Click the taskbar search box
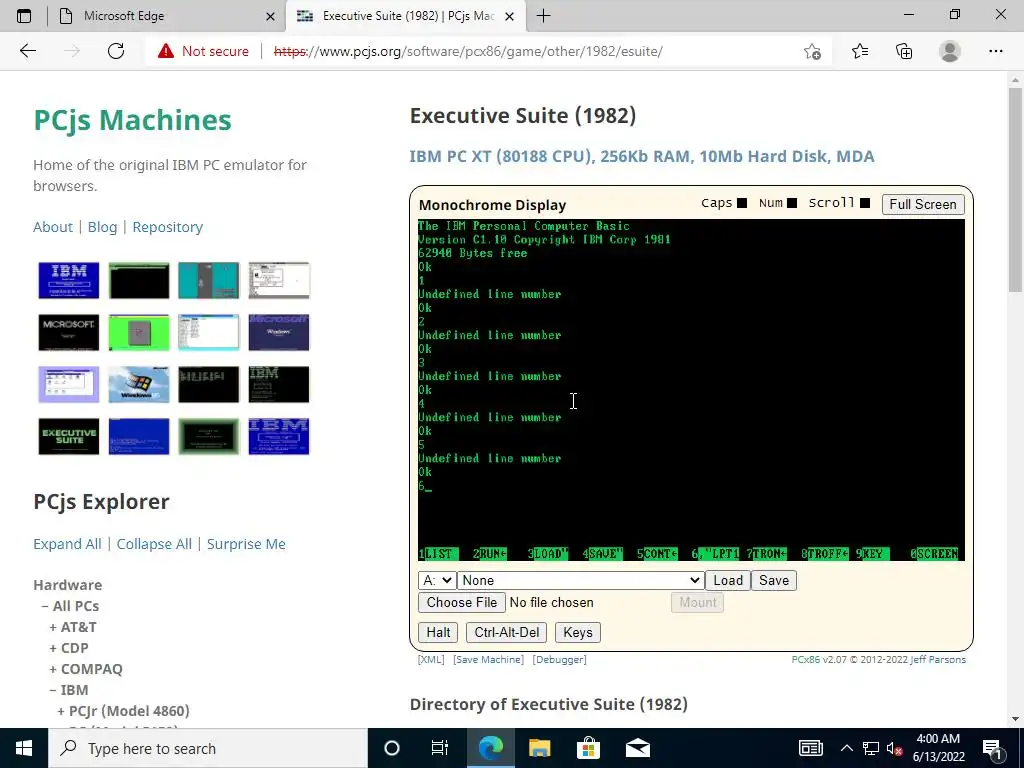Viewport: 1024px width, 768px height. (208, 748)
